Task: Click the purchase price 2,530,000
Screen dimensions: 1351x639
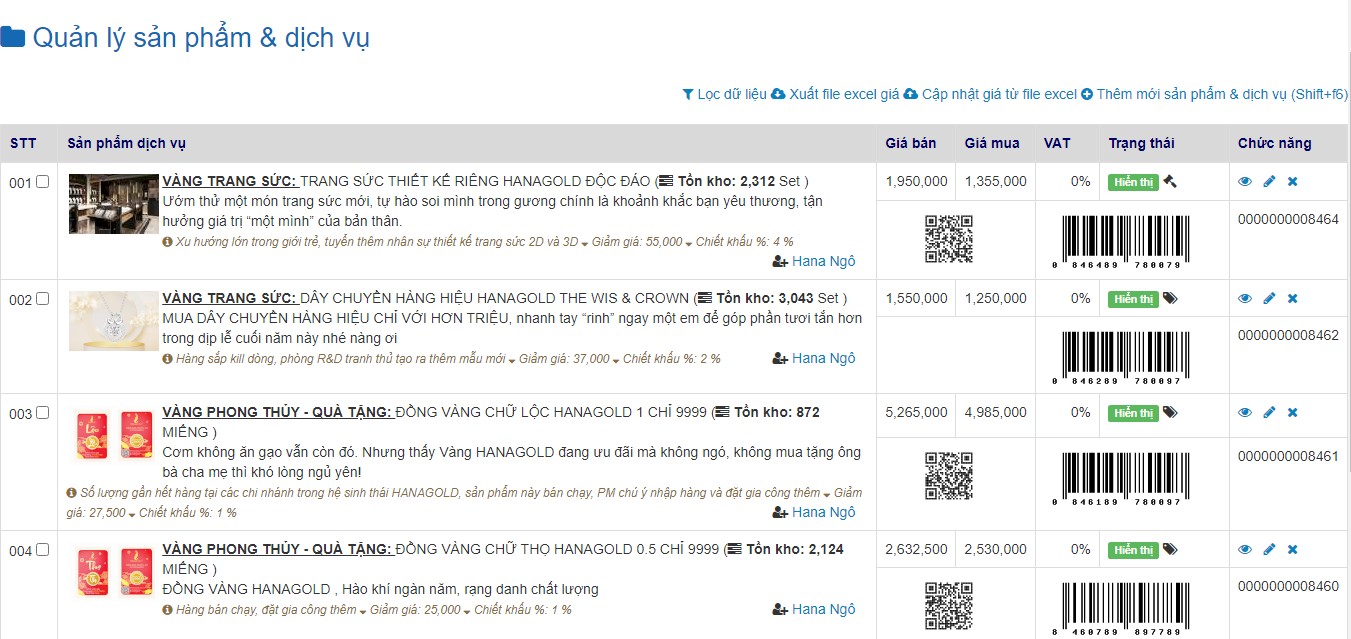Action: [995, 549]
